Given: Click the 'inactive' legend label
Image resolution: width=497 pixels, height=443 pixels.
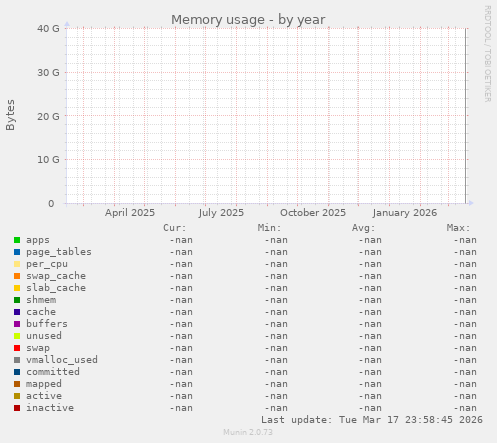Looking at the screenshot, I should [x=50, y=408].
